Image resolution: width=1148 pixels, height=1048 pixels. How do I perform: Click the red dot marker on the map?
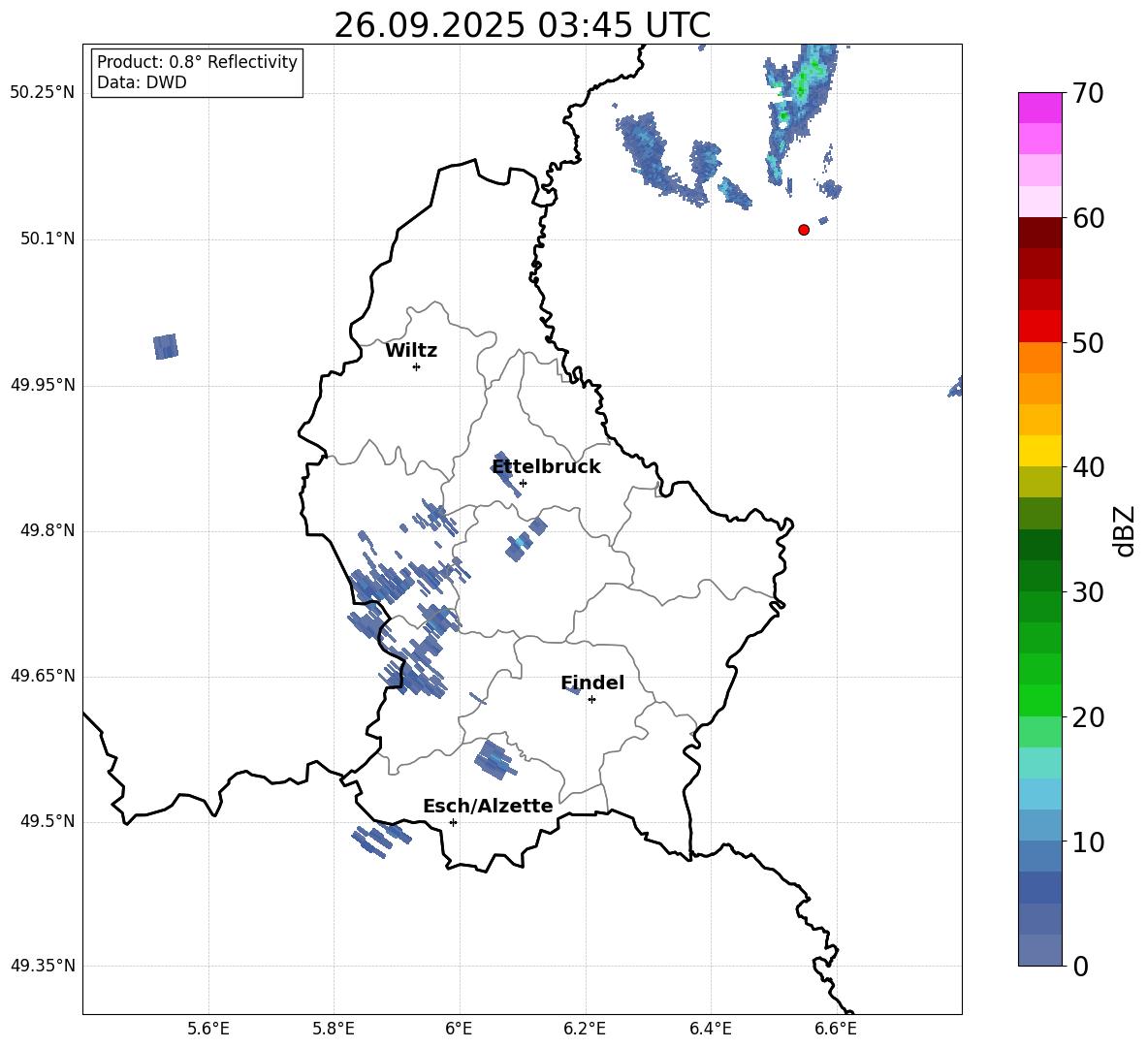pyautogui.click(x=804, y=230)
